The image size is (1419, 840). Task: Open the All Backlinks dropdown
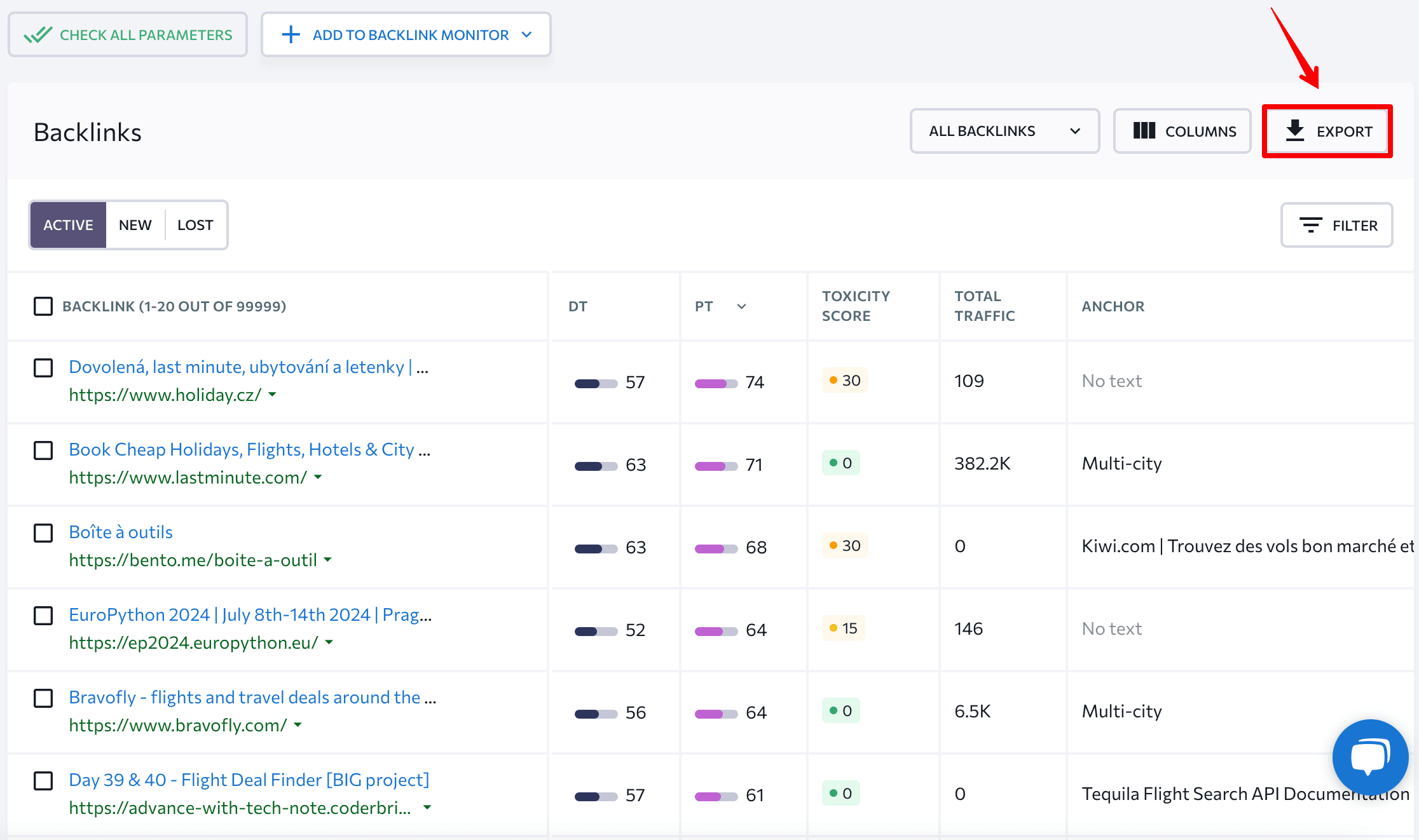(x=1004, y=131)
